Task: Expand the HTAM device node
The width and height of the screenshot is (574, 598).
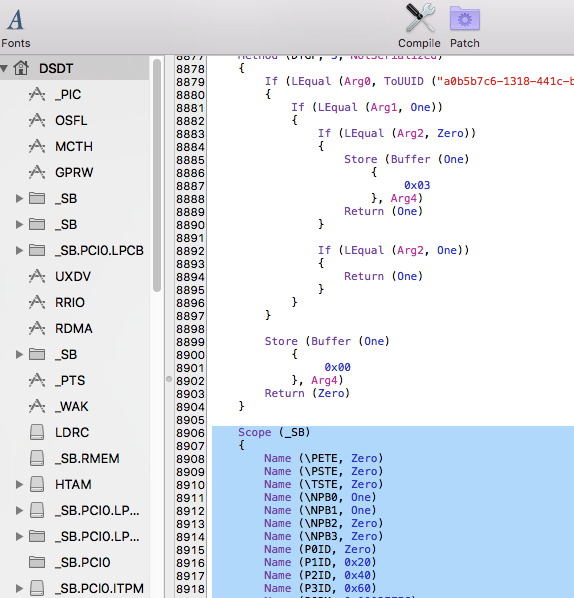Action: click(19, 484)
